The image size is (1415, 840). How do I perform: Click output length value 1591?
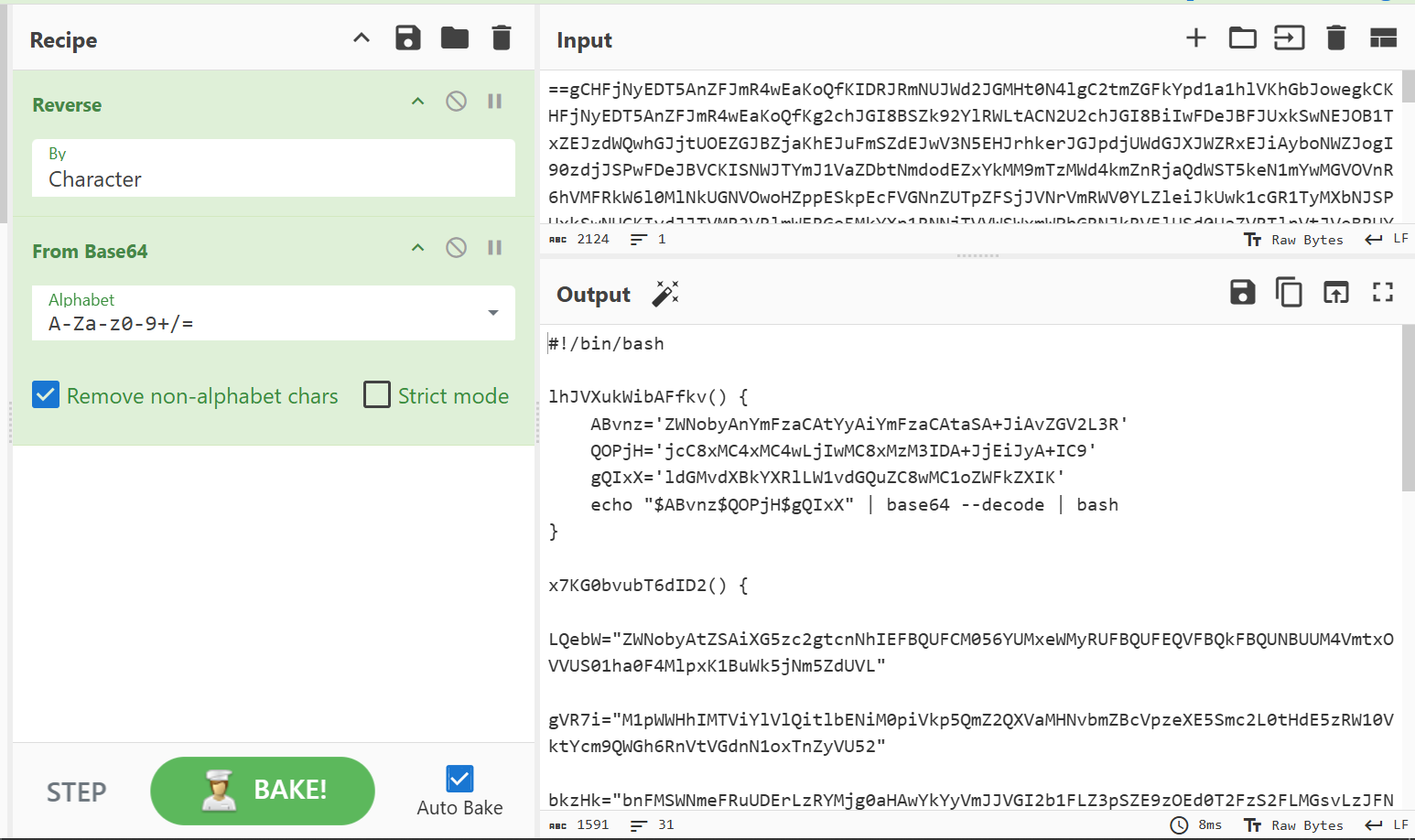(593, 824)
